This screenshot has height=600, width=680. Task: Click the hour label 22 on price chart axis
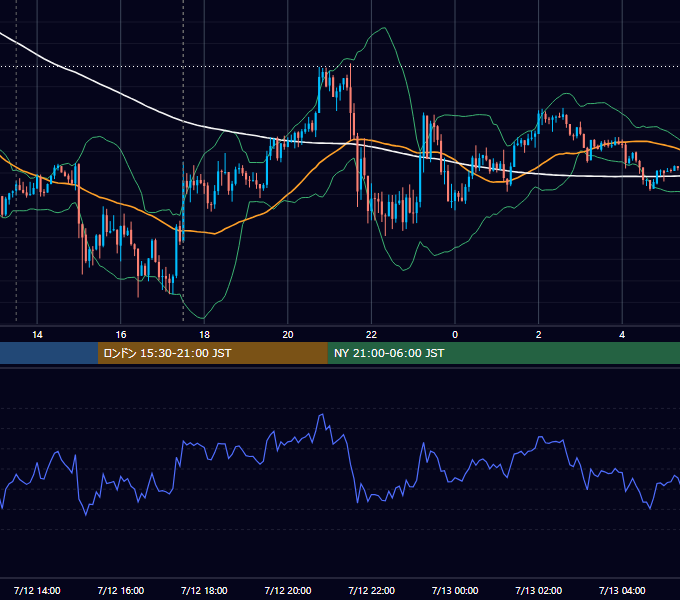pyautogui.click(x=371, y=335)
